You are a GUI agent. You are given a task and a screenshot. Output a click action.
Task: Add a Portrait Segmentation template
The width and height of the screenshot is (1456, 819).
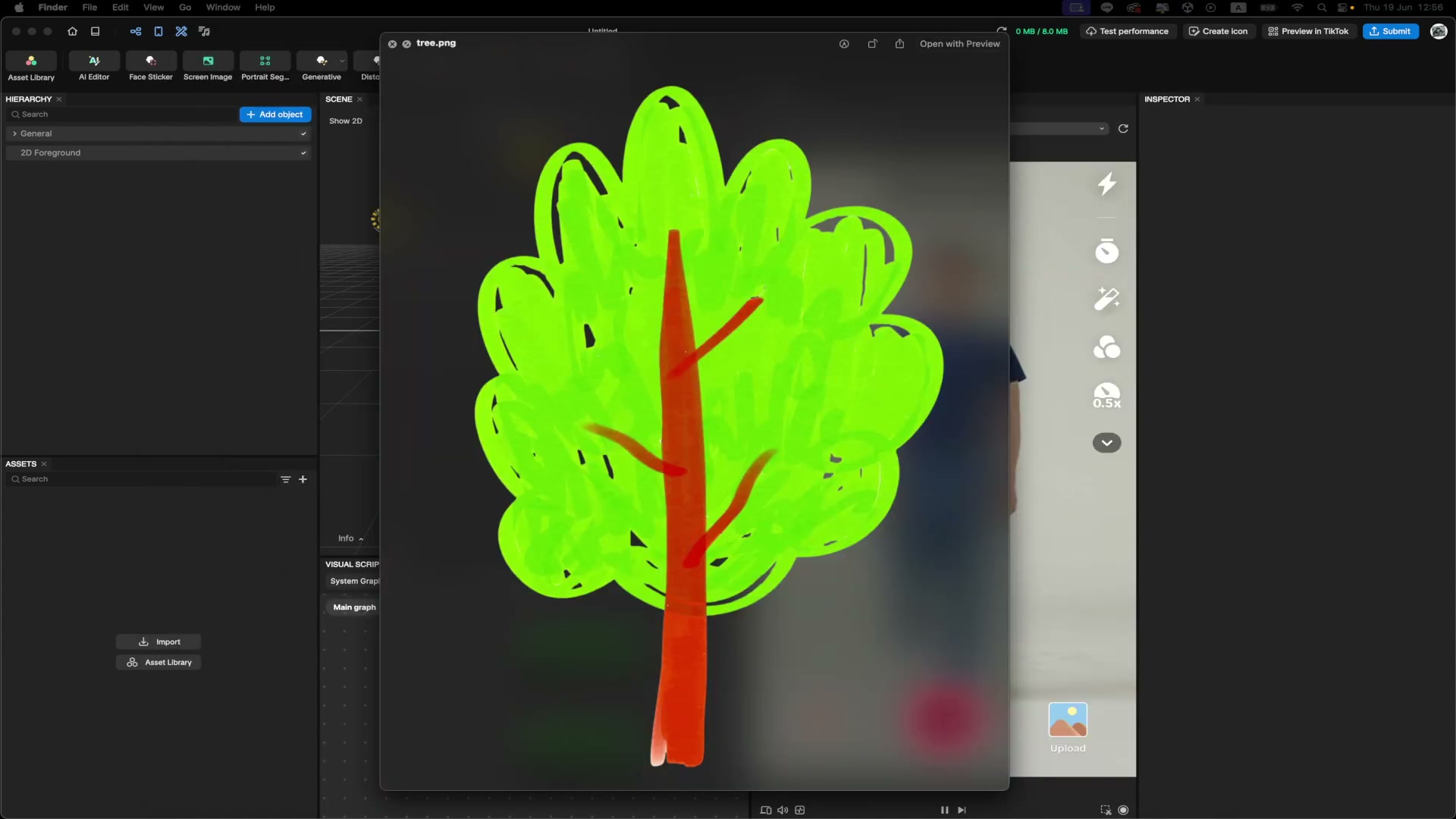coord(265,67)
